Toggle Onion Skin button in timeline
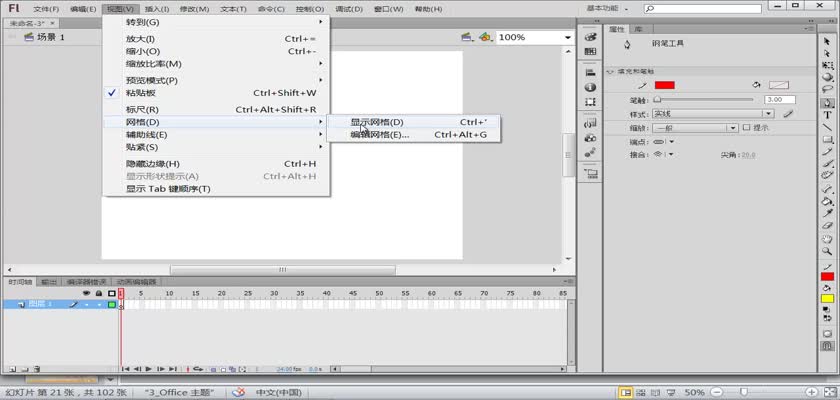 click(x=213, y=369)
